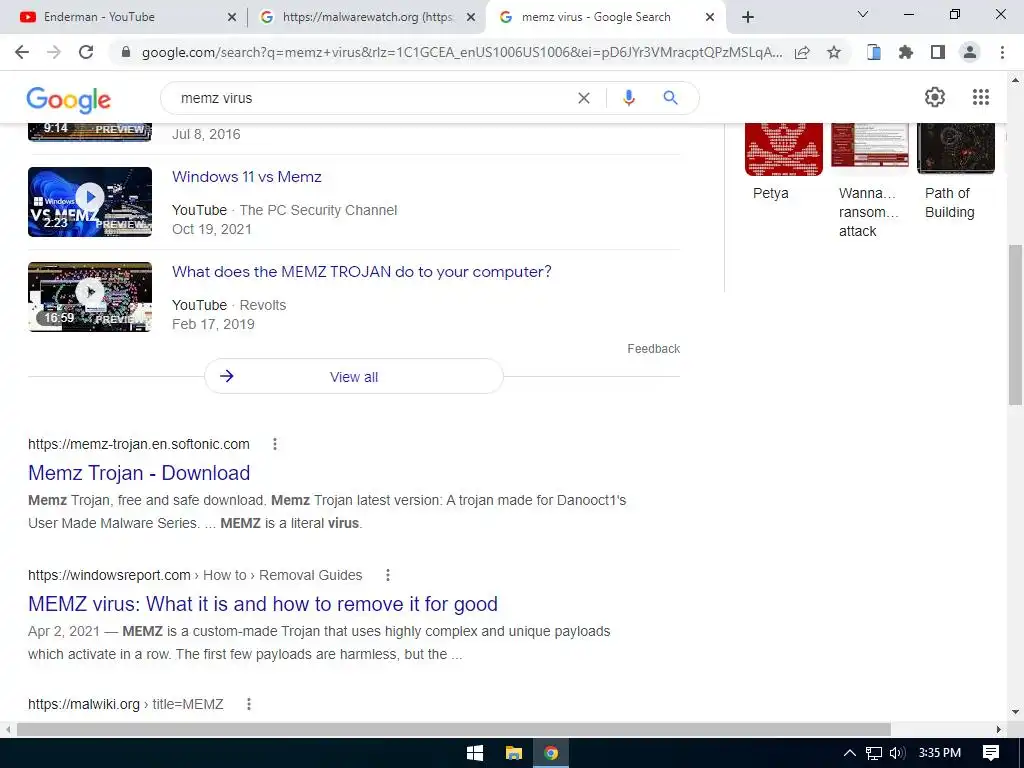This screenshot has height=768, width=1024.
Task: Open options for softonic.com result
Action: (x=275, y=444)
